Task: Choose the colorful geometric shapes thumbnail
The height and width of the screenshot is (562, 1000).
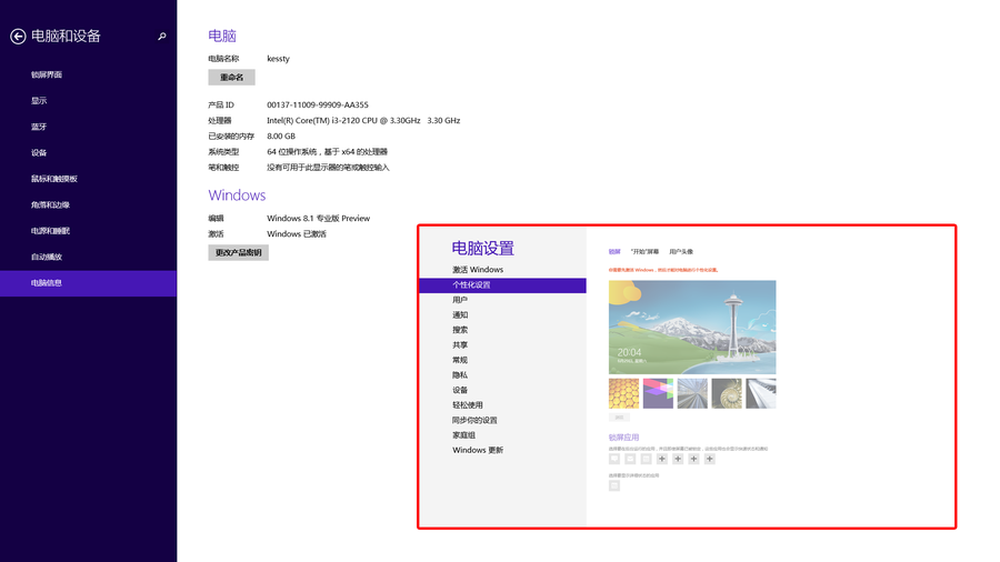Action: point(658,394)
